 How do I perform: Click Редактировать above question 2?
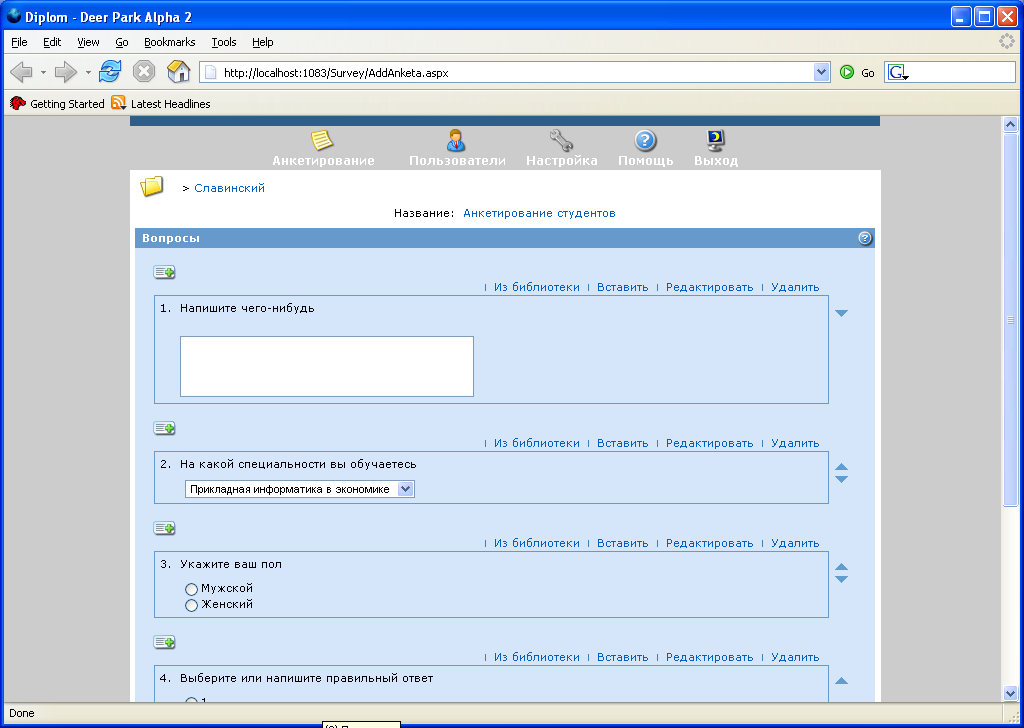point(710,443)
